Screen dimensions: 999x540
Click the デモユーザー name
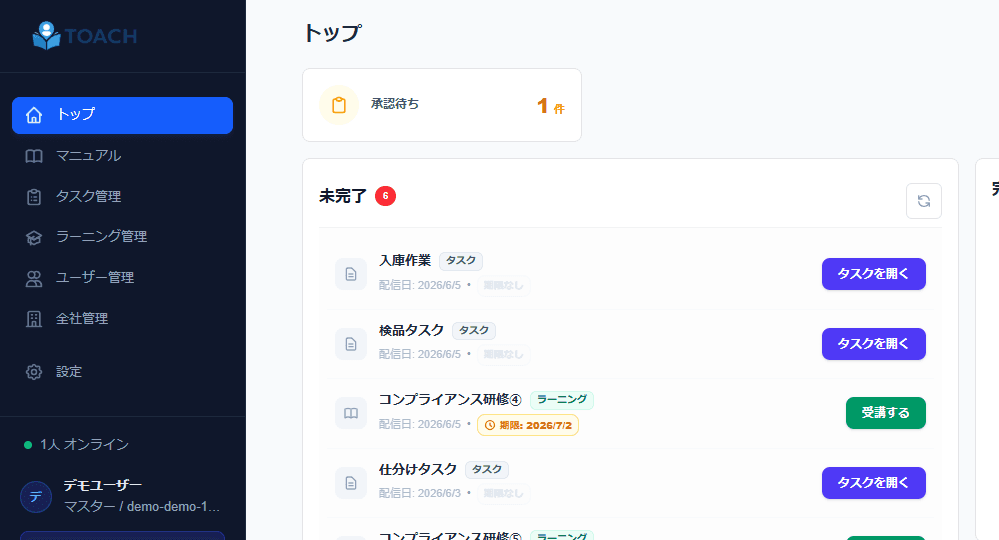(103, 486)
